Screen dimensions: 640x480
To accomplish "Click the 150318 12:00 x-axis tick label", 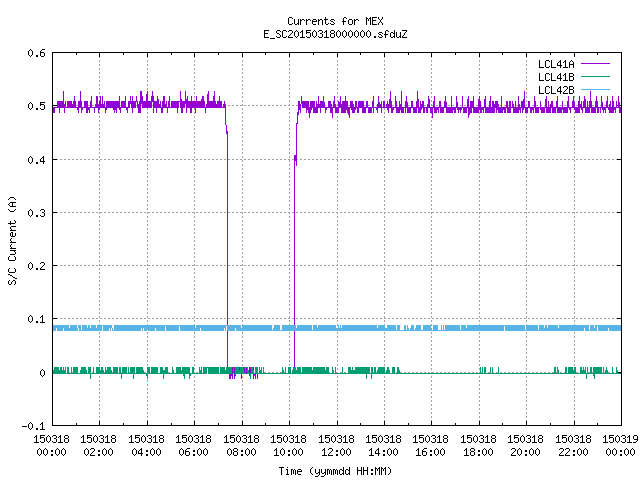I will tap(336, 446).
